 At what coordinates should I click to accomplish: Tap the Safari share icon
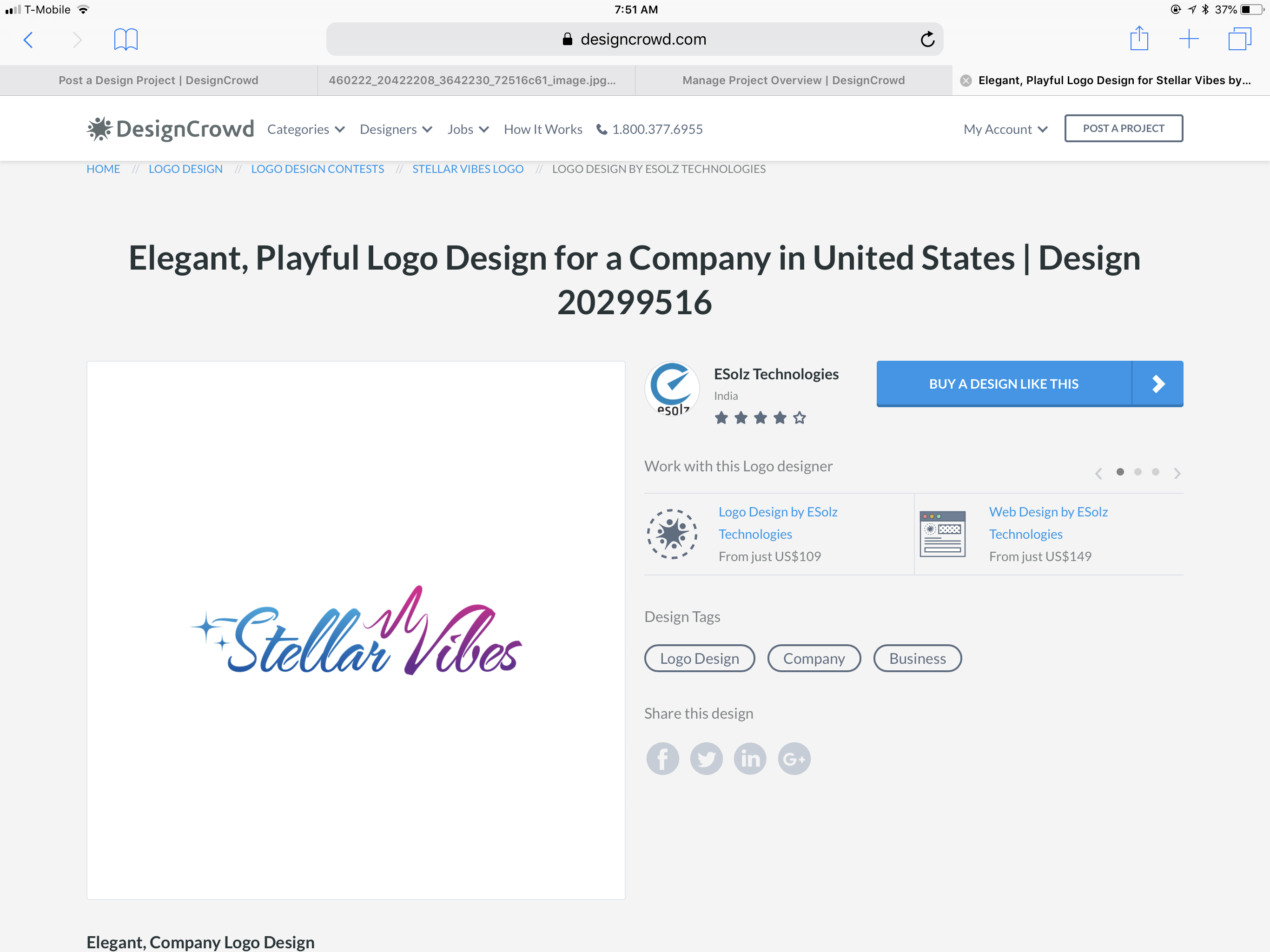click(x=1138, y=39)
